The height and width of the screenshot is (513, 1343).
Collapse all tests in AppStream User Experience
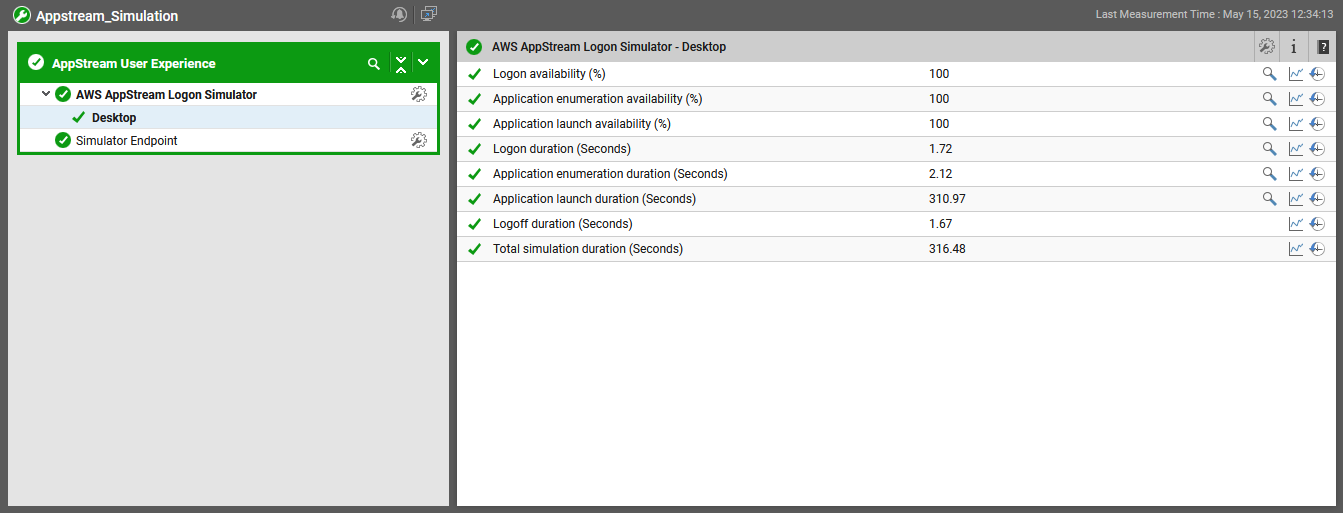[x=401, y=63]
